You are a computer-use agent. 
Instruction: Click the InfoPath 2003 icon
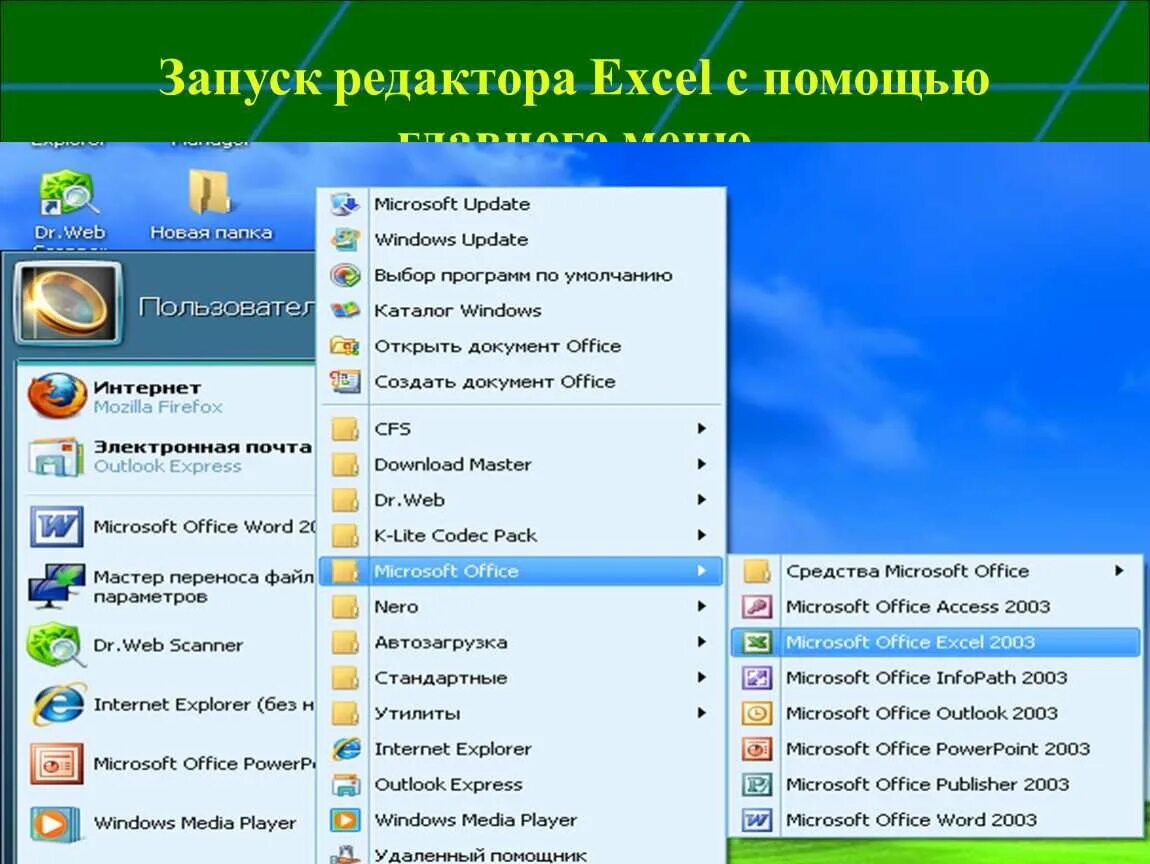(x=756, y=678)
